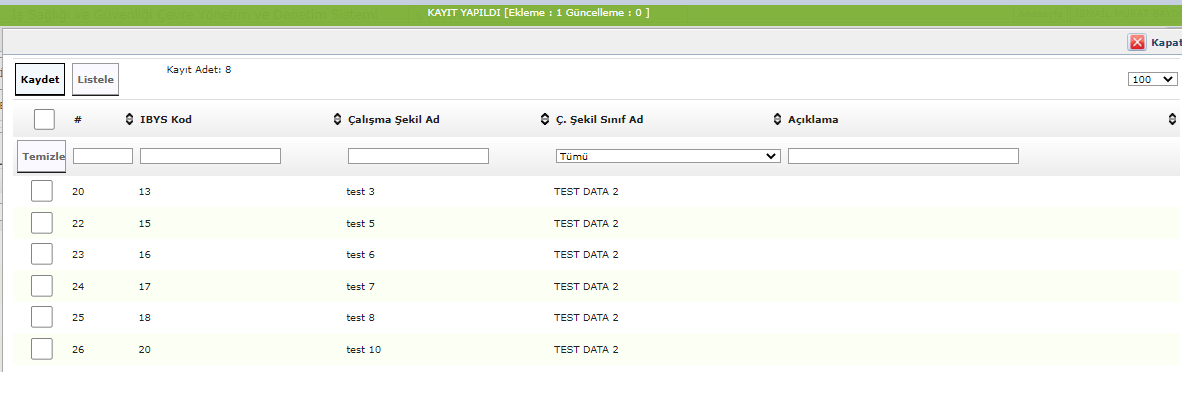
Task: Click the red Kapat close icon
Action: point(1137,42)
